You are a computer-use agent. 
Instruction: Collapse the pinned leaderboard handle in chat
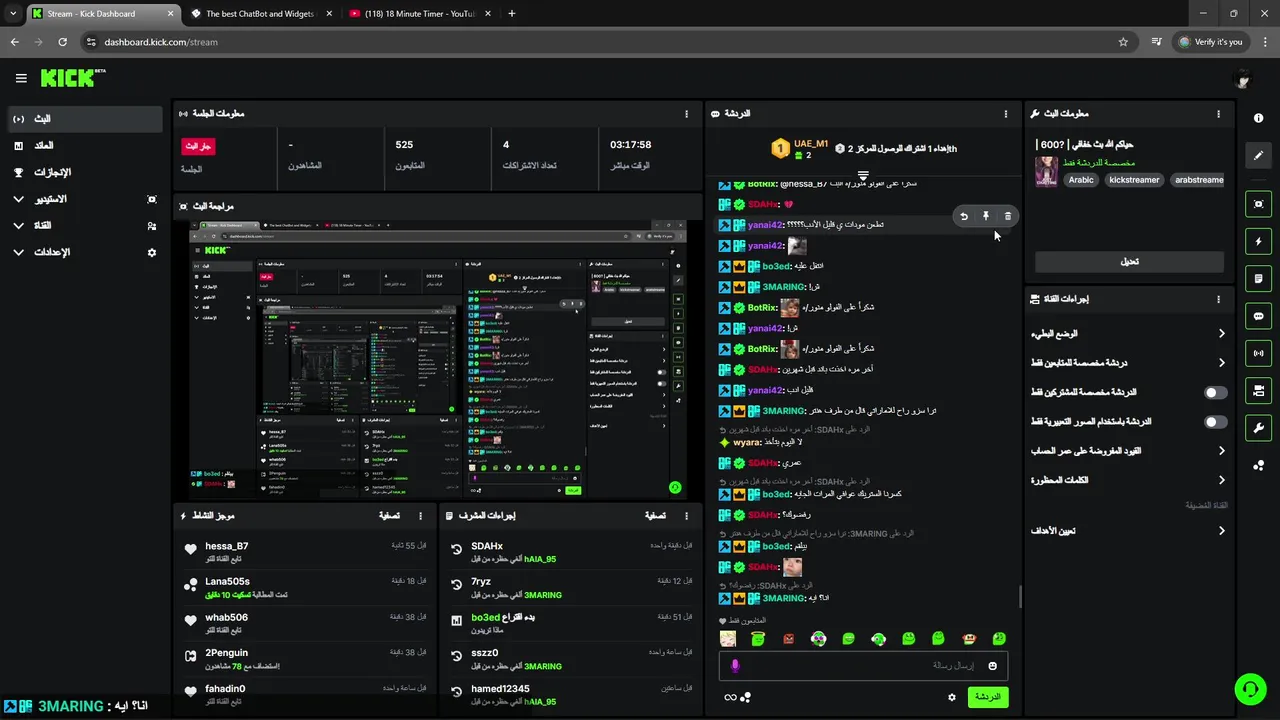pos(863,176)
